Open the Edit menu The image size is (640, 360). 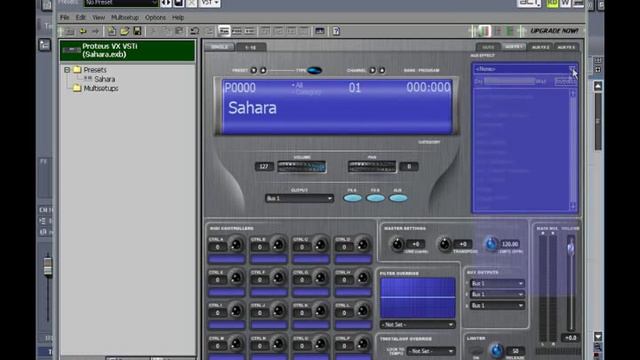(80, 18)
